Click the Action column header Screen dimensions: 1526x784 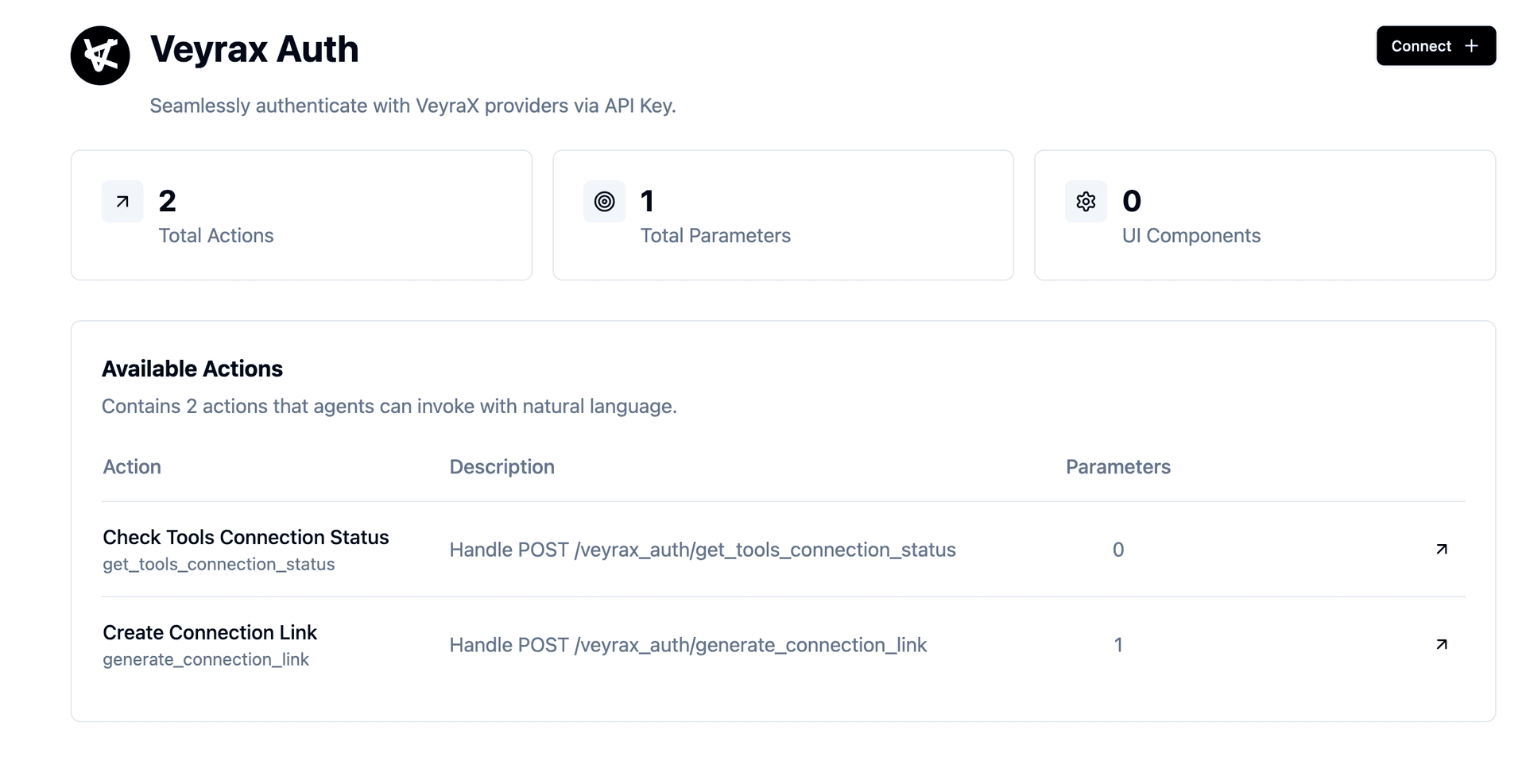[132, 467]
